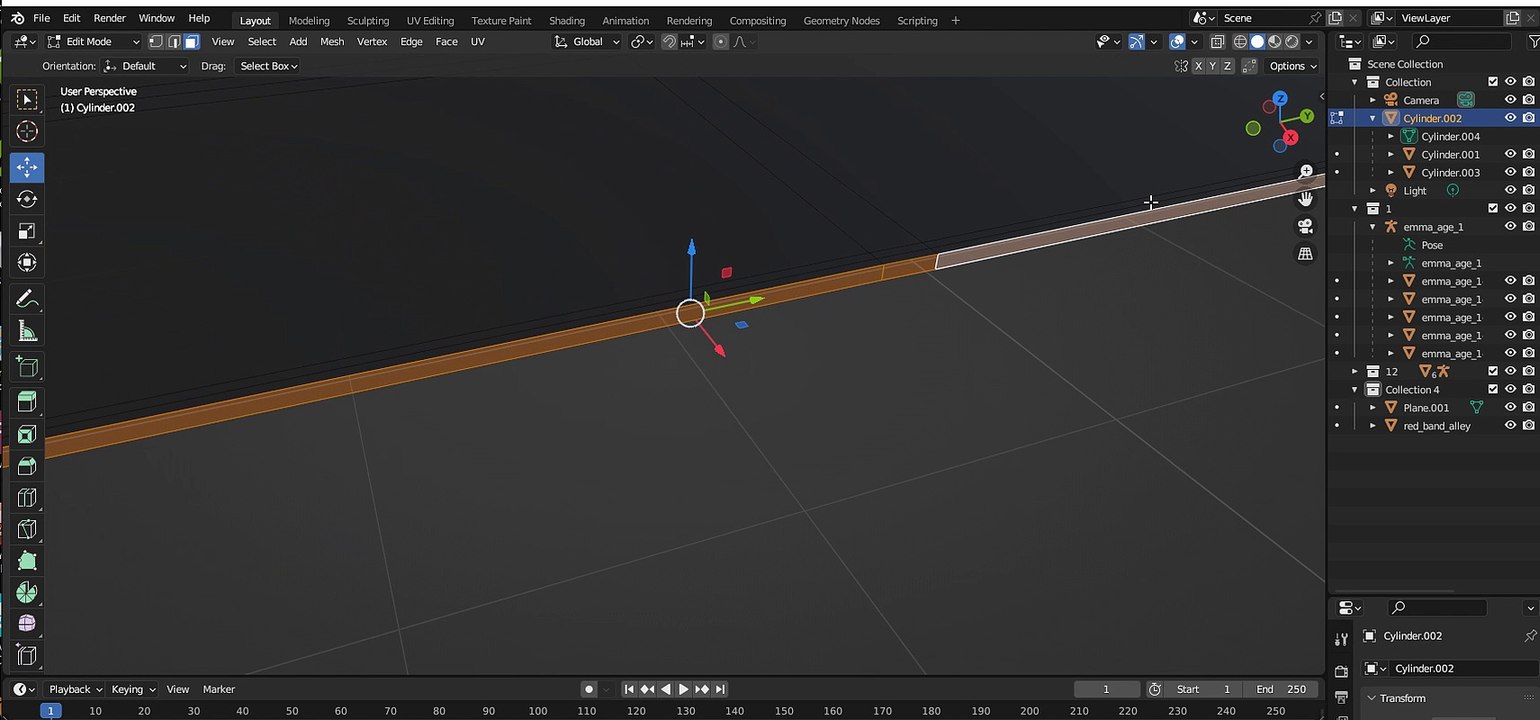Toggle camera view in viewport
Image resolution: width=1540 pixels, height=720 pixels.
[1305, 226]
